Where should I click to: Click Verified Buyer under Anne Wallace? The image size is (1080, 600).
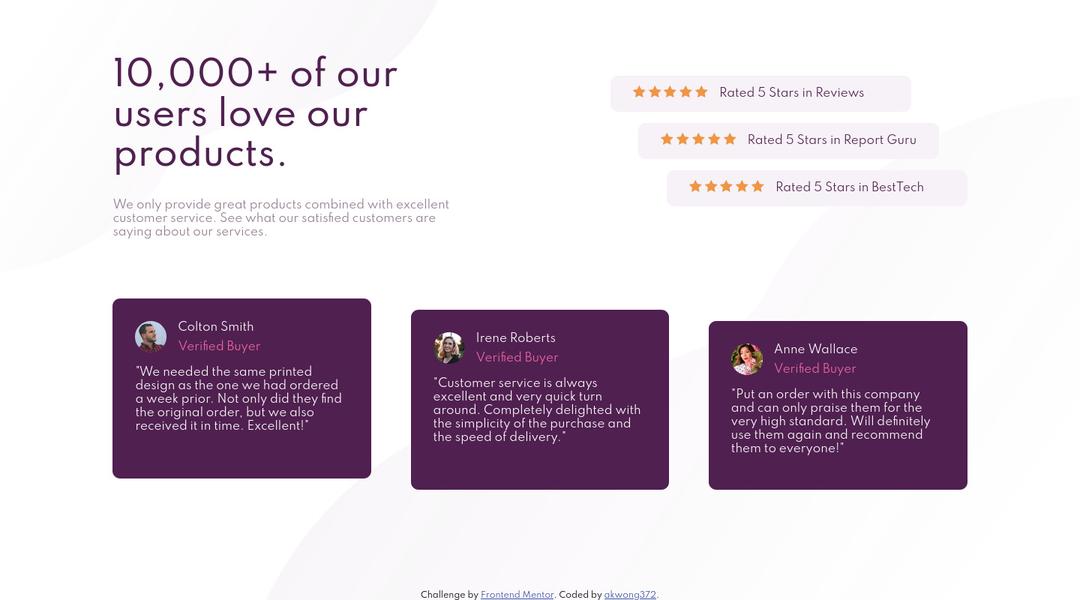[x=815, y=368]
